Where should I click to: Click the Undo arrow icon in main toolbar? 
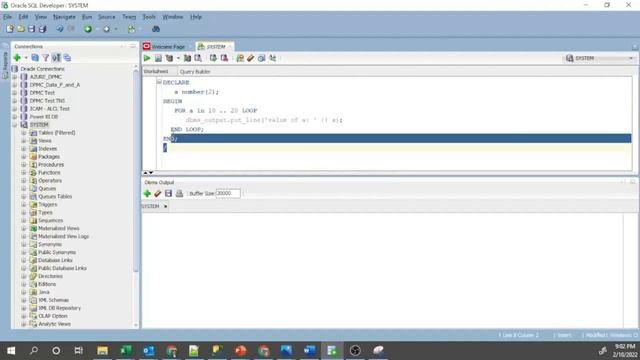(60, 29)
